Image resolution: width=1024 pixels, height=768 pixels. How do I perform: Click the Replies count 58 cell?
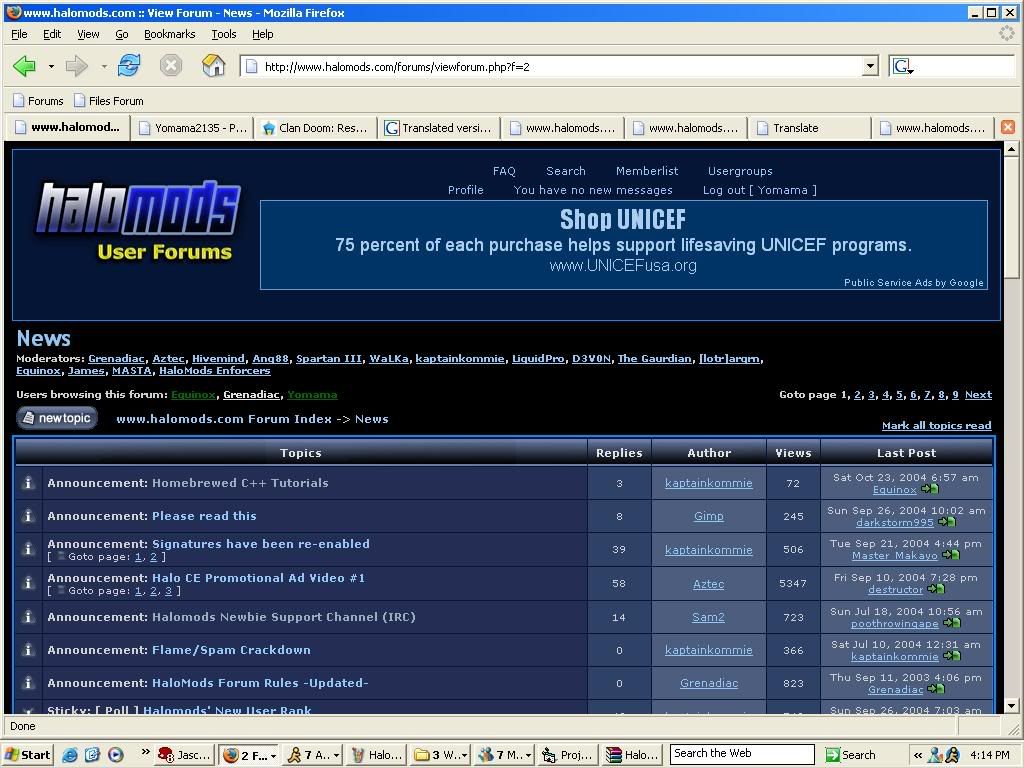619,583
